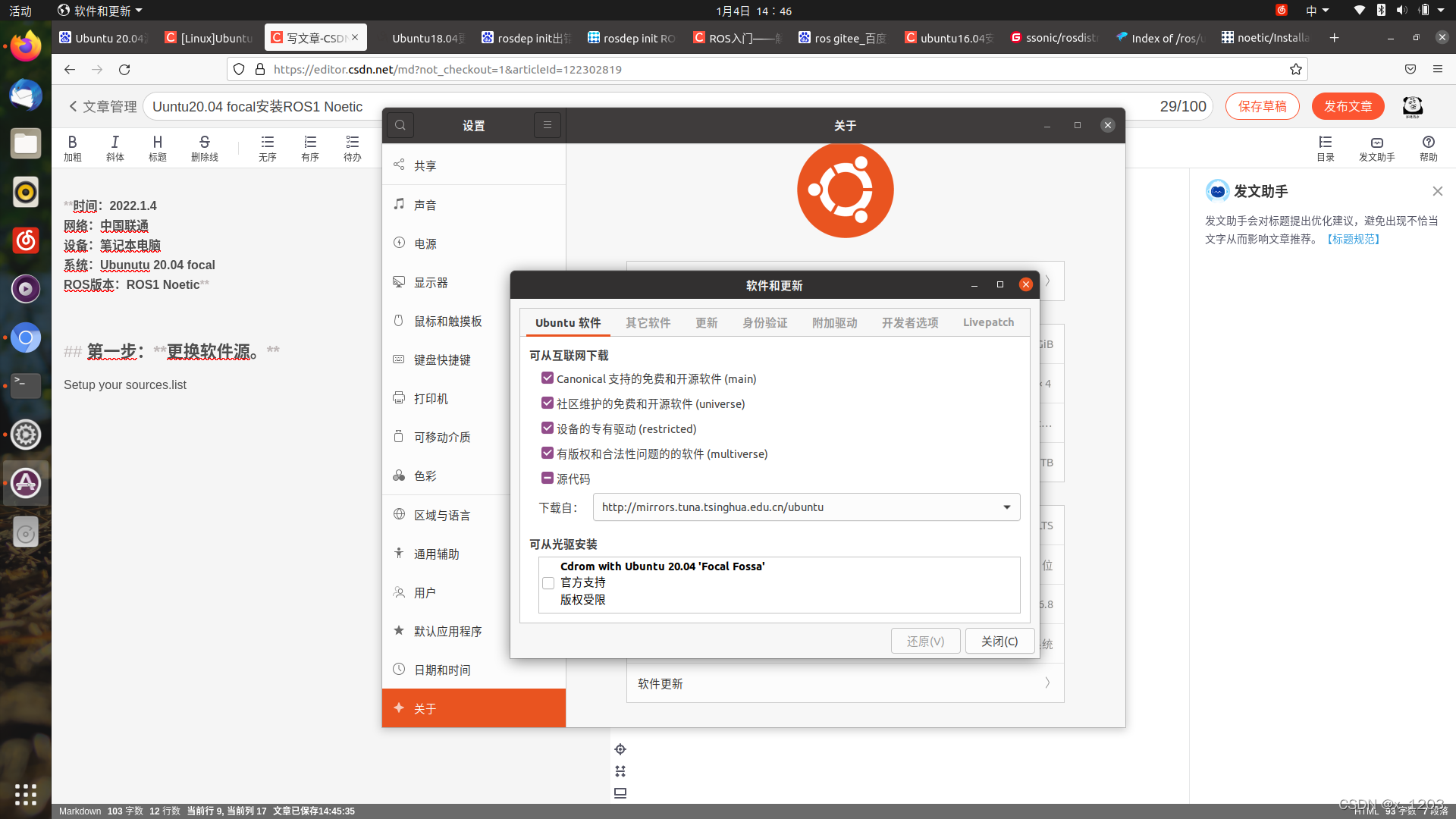Bookmark this page with star icon

click(1296, 69)
